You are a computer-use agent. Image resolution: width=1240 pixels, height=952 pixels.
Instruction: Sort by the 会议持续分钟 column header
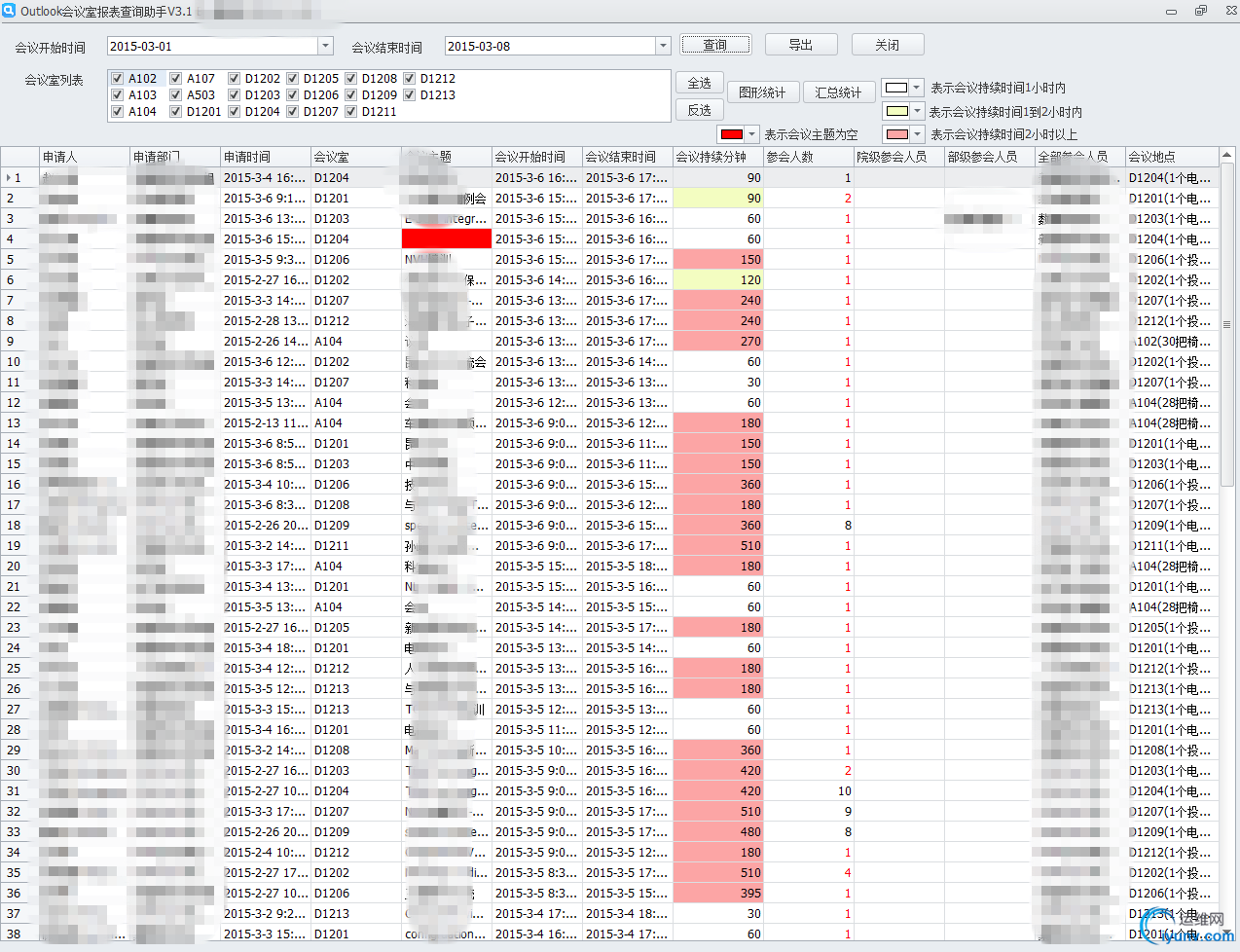point(718,157)
